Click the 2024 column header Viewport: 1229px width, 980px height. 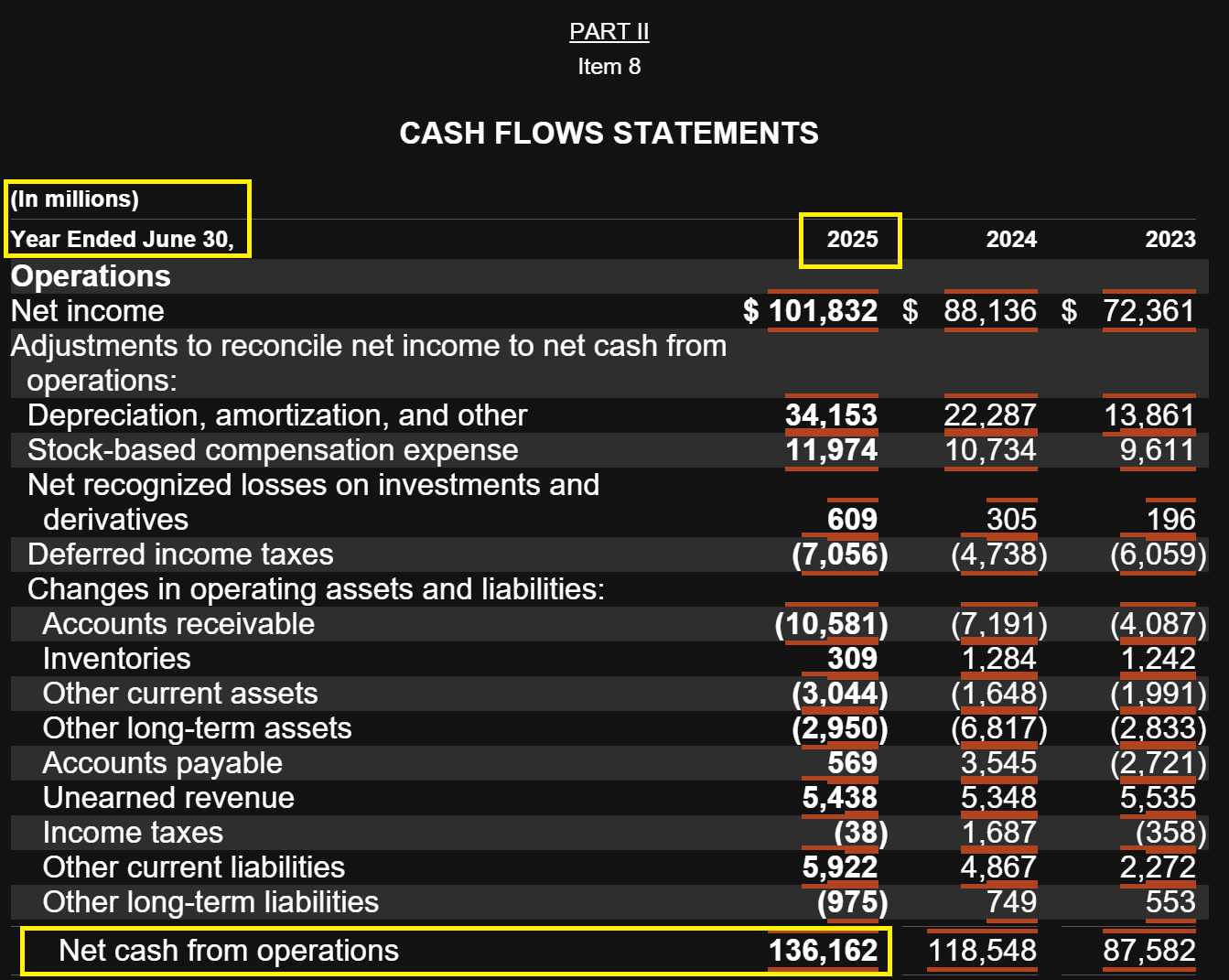[x=1011, y=240]
